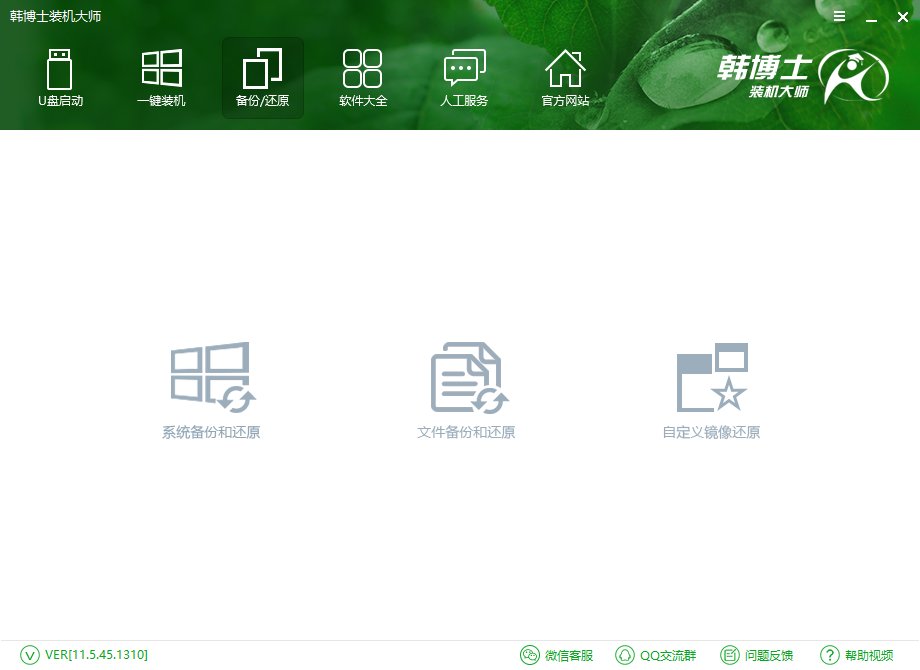Open 微信客服 WeChat support

(556, 655)
